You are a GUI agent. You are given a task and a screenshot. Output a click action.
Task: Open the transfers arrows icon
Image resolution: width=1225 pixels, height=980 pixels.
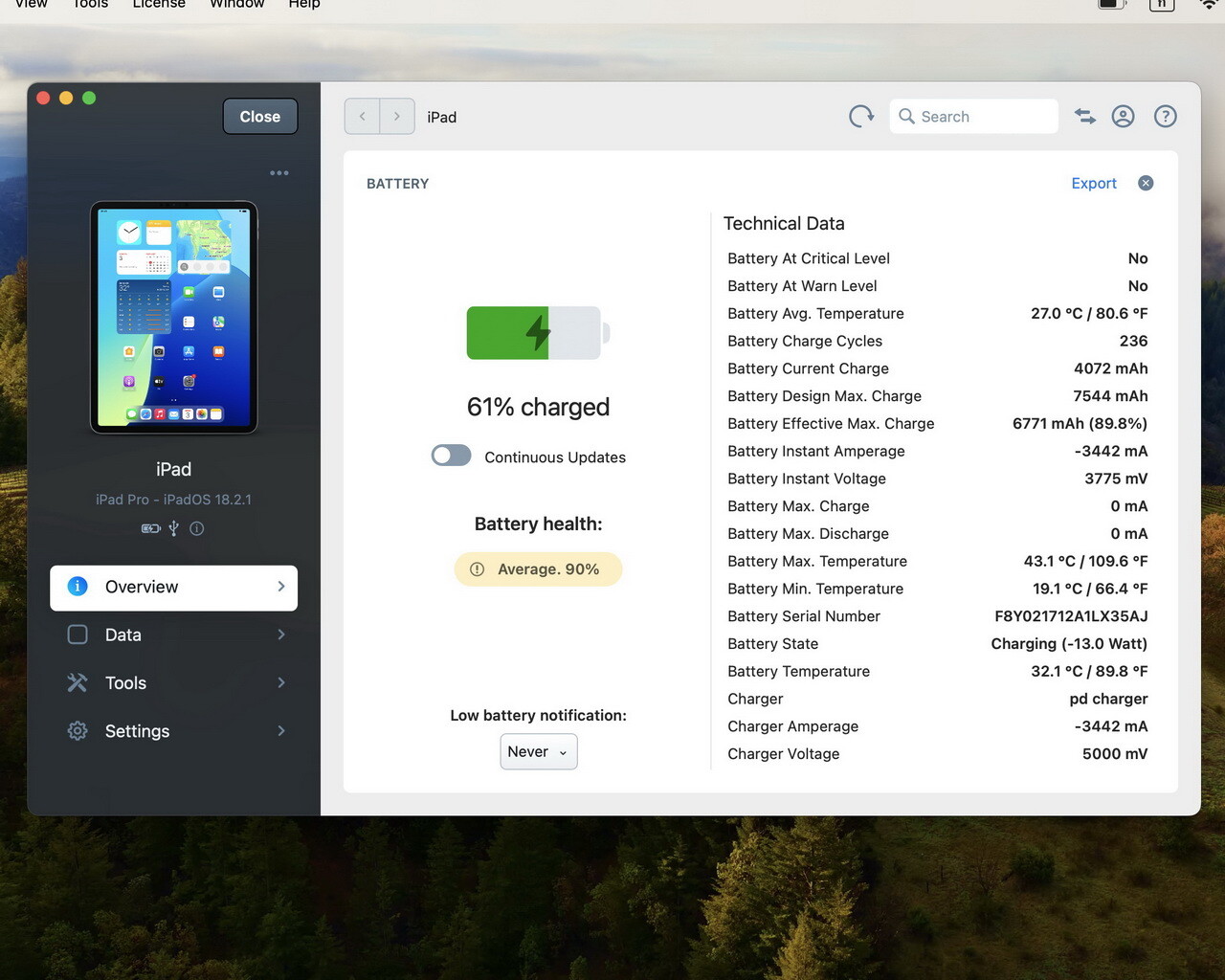pos(1084,117)
